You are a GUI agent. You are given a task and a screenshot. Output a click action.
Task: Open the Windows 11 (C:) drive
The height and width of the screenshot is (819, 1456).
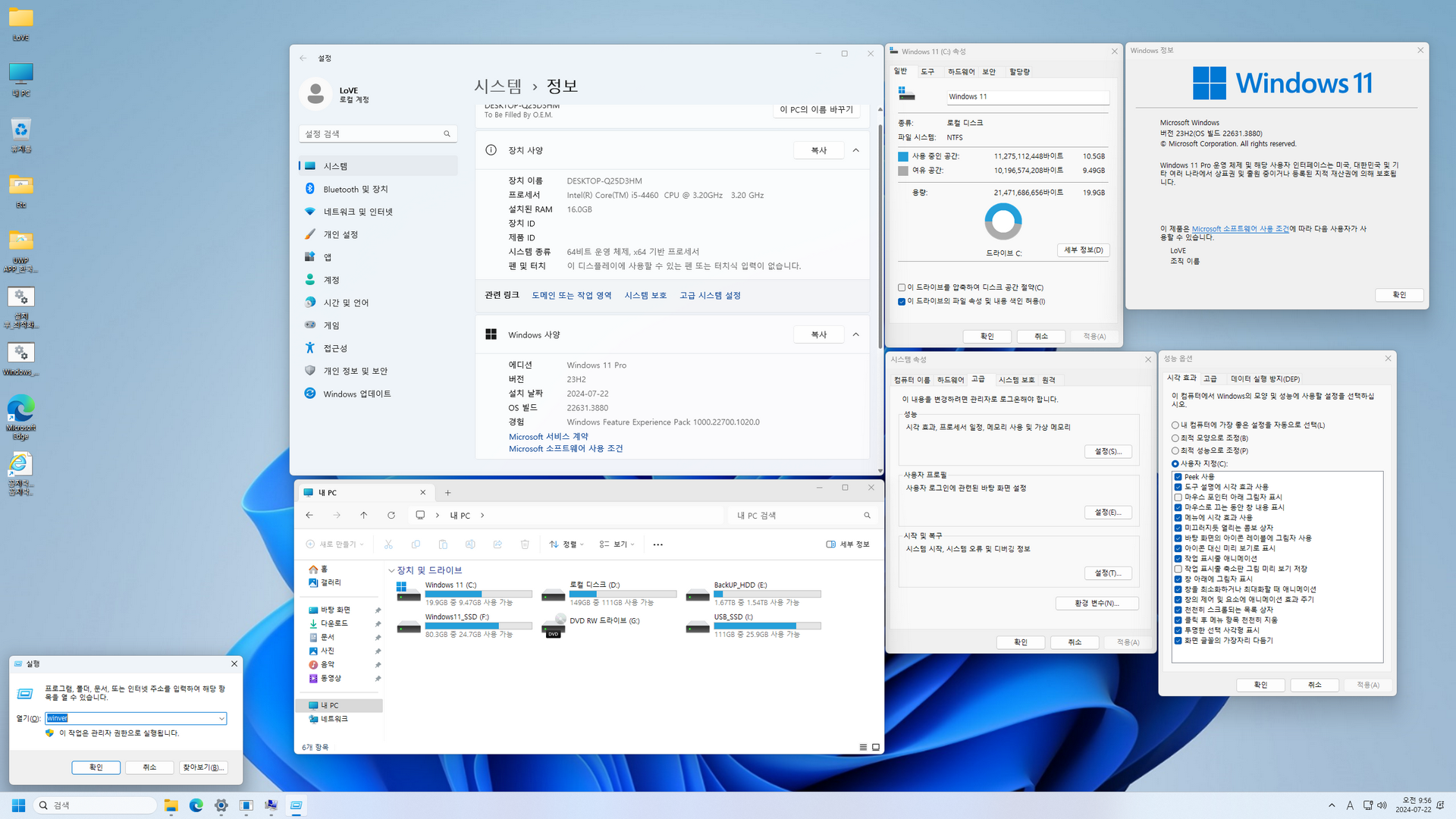450,585
